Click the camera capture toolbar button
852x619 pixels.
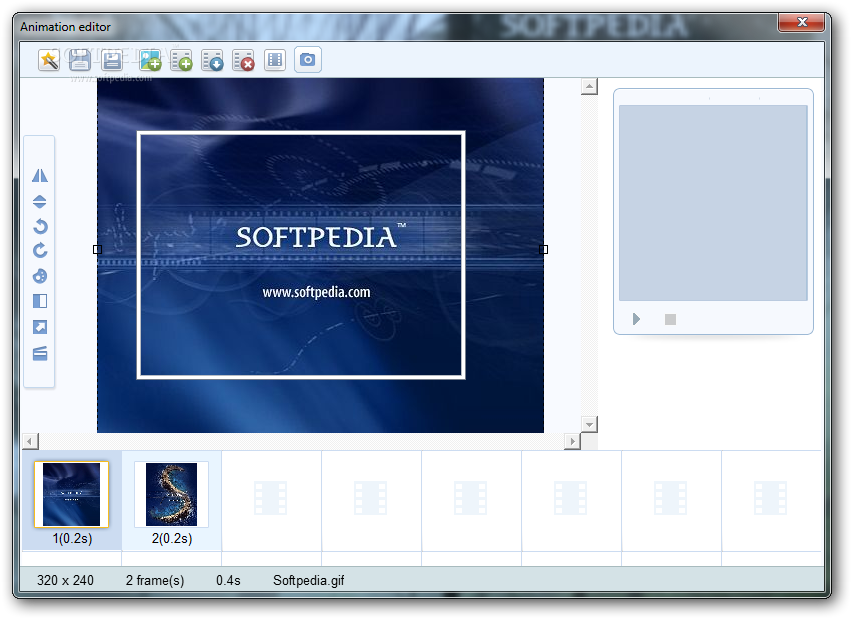308,59
